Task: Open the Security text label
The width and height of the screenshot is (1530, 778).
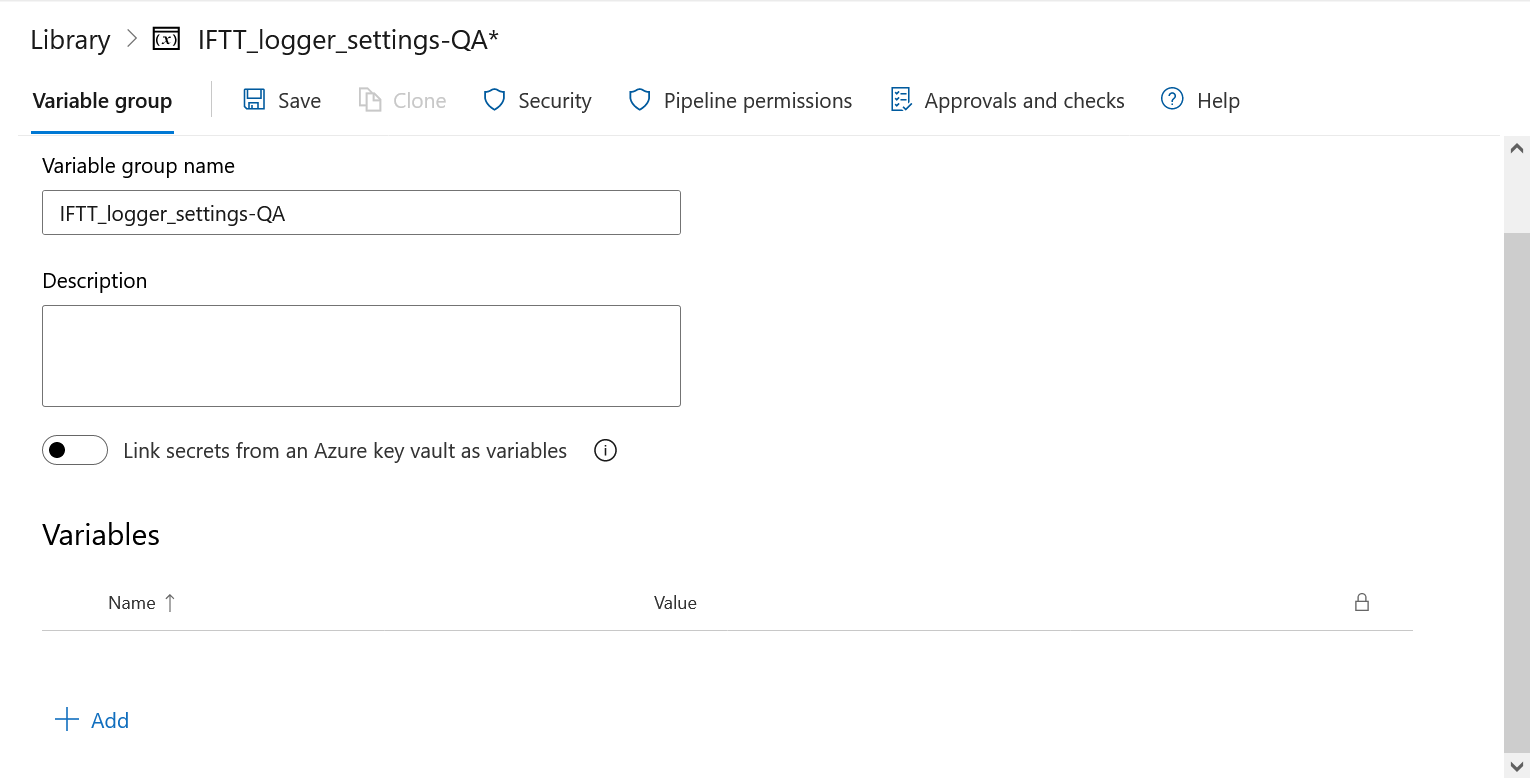Action: click(555, 101)
